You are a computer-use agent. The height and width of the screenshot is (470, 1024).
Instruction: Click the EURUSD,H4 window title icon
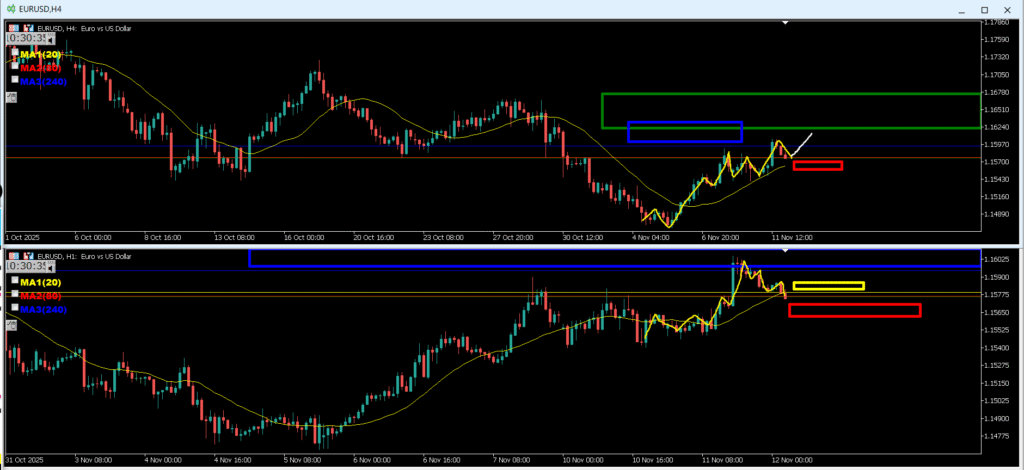[9, 9]
